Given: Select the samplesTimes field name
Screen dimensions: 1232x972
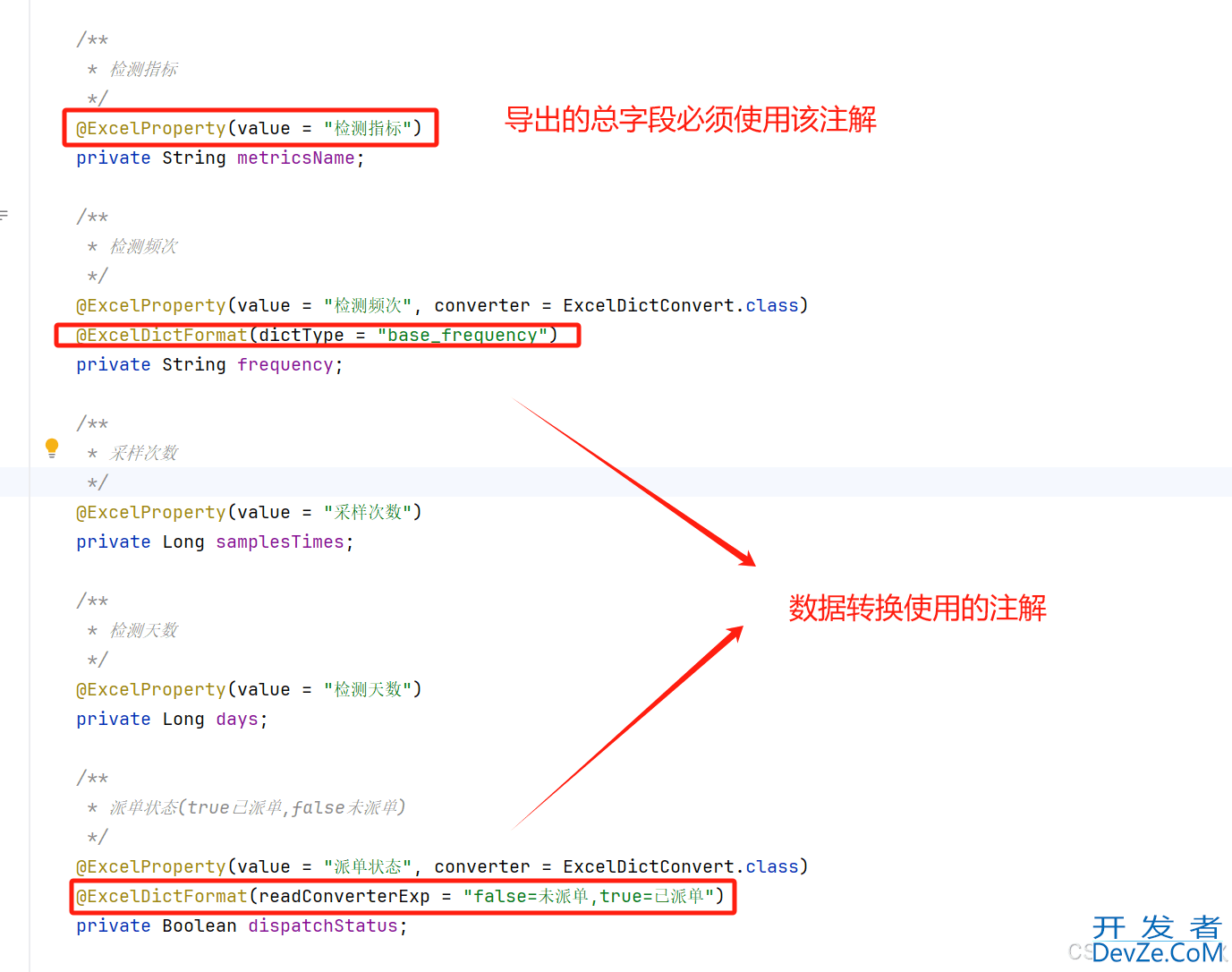Looking at the screenshot, I should point(280,541).
